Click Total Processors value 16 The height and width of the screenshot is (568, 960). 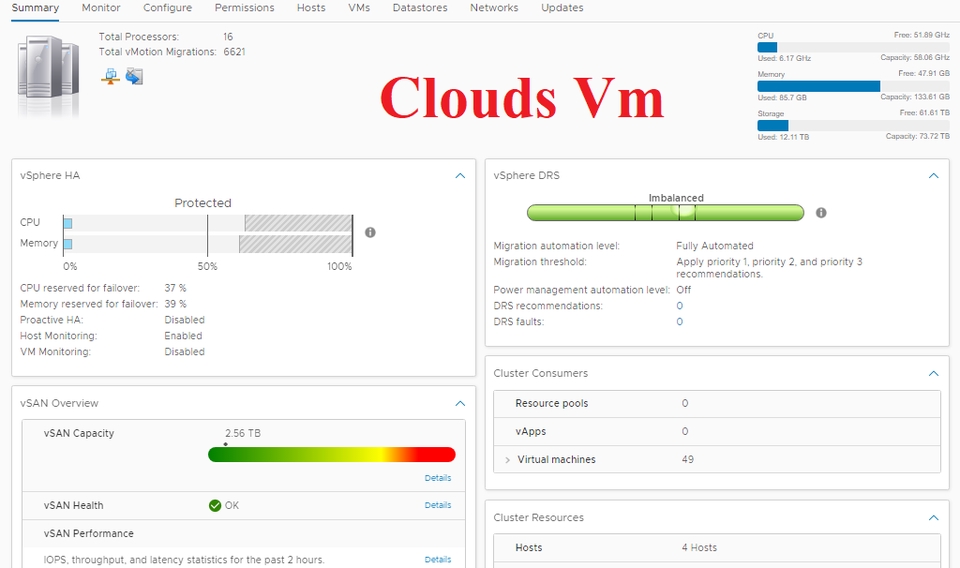[228, 37]
